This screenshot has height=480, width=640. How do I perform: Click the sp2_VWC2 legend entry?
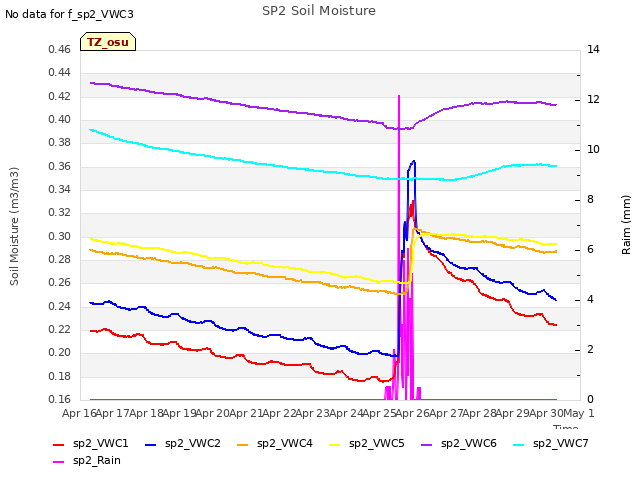point(183,443)
